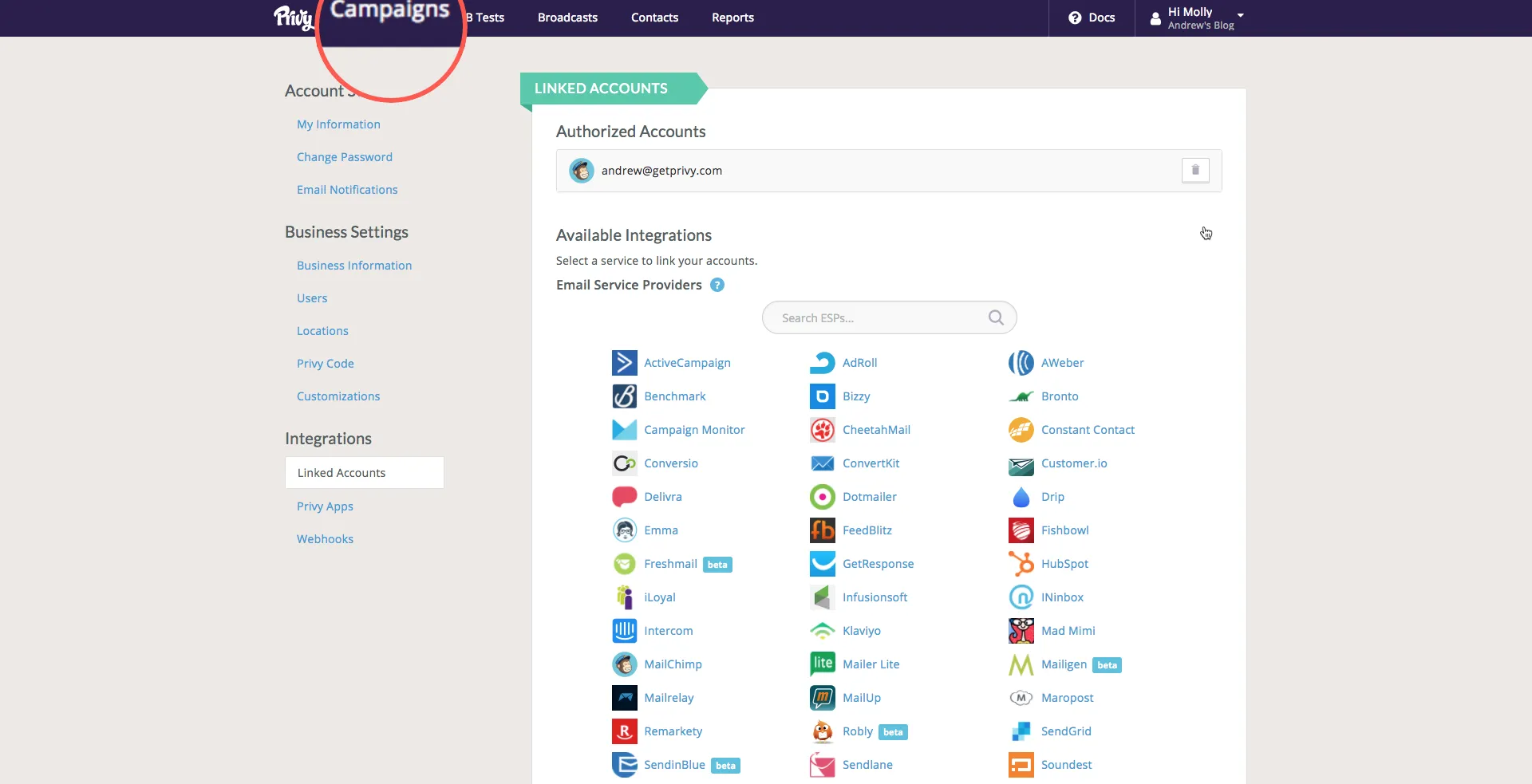Click the Benchmark logo icon

(624, 396)
